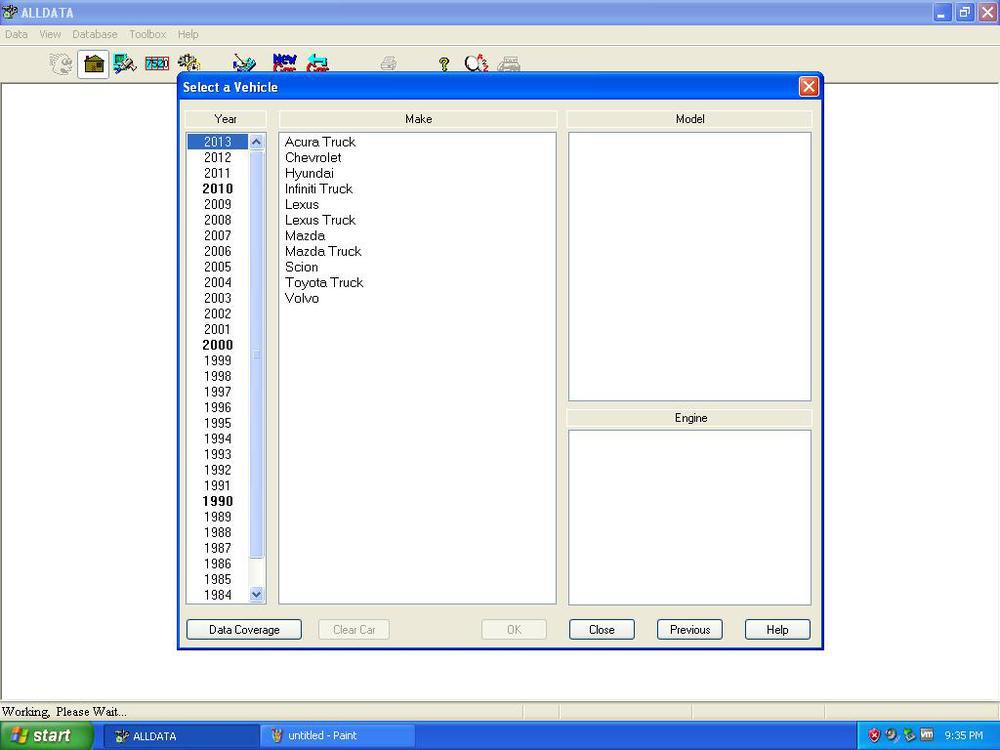Click the Previous button
1000x750 pixels.
click(x=690, y=629)
